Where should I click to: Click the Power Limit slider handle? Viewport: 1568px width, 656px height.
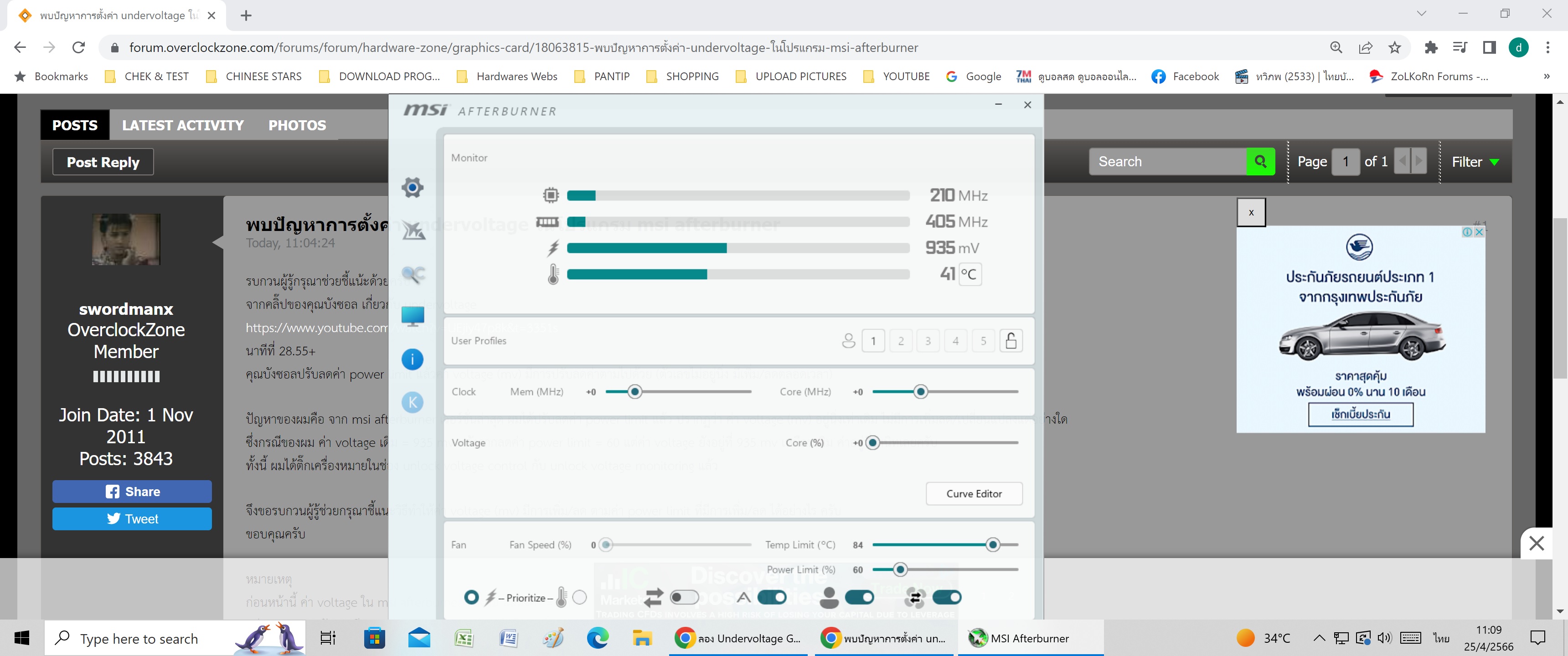[x=900, y=569]
